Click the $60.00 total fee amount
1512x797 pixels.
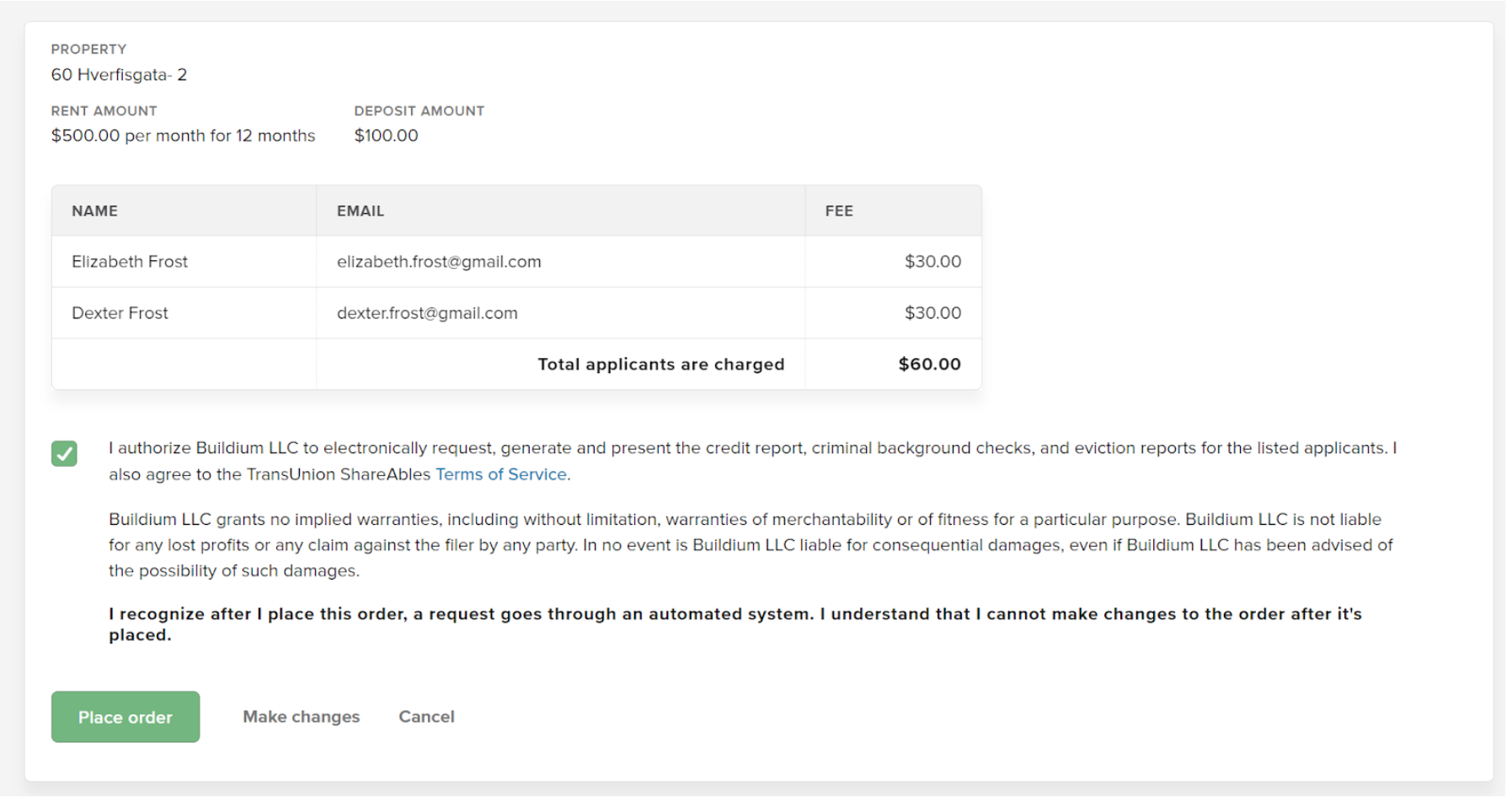coord(929,364)
